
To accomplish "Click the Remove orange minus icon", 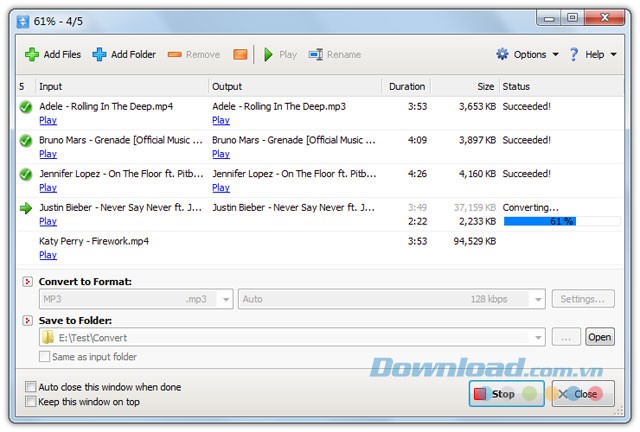I will (174, 54).
